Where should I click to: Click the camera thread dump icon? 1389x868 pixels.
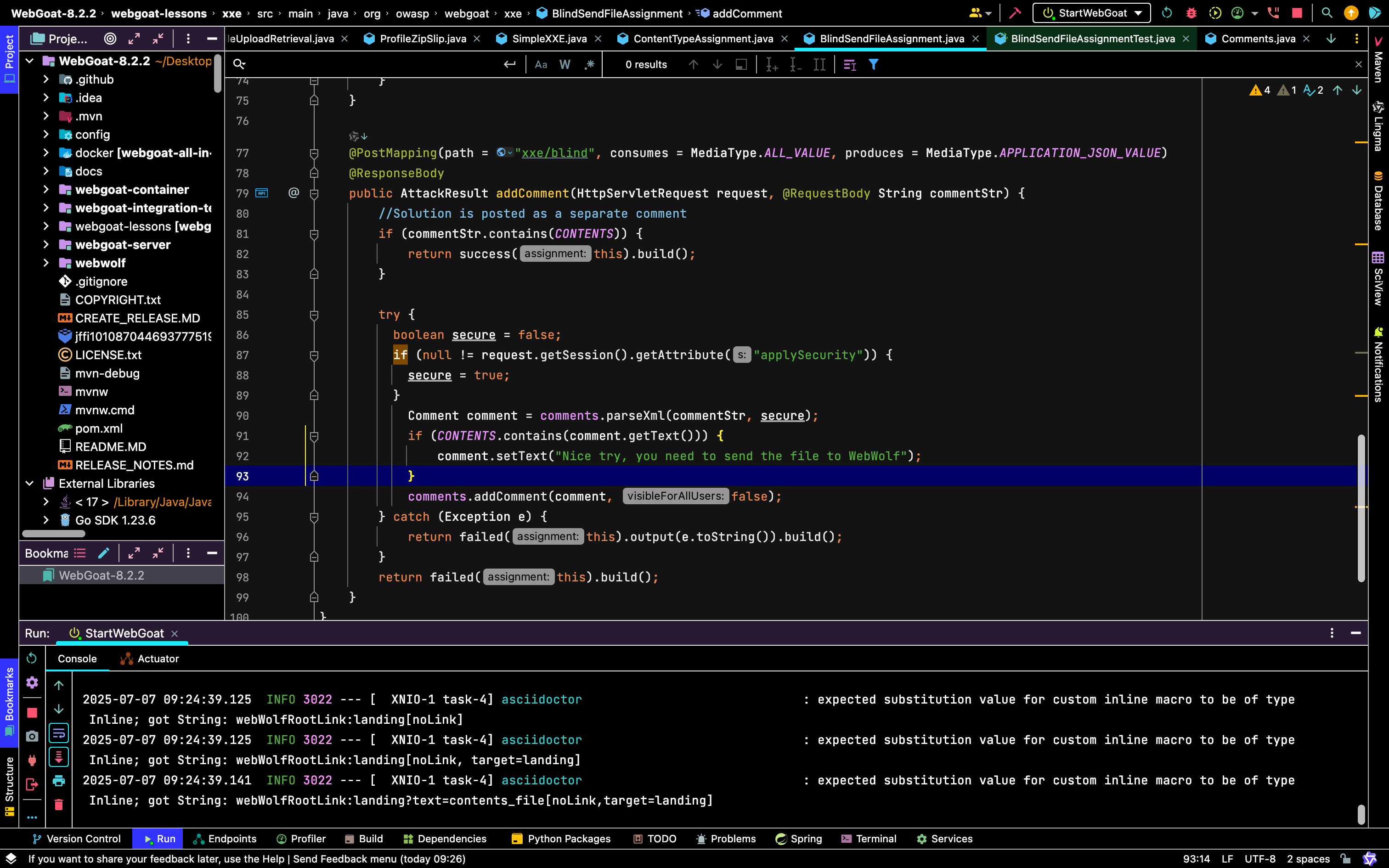[x=32, y=736]
